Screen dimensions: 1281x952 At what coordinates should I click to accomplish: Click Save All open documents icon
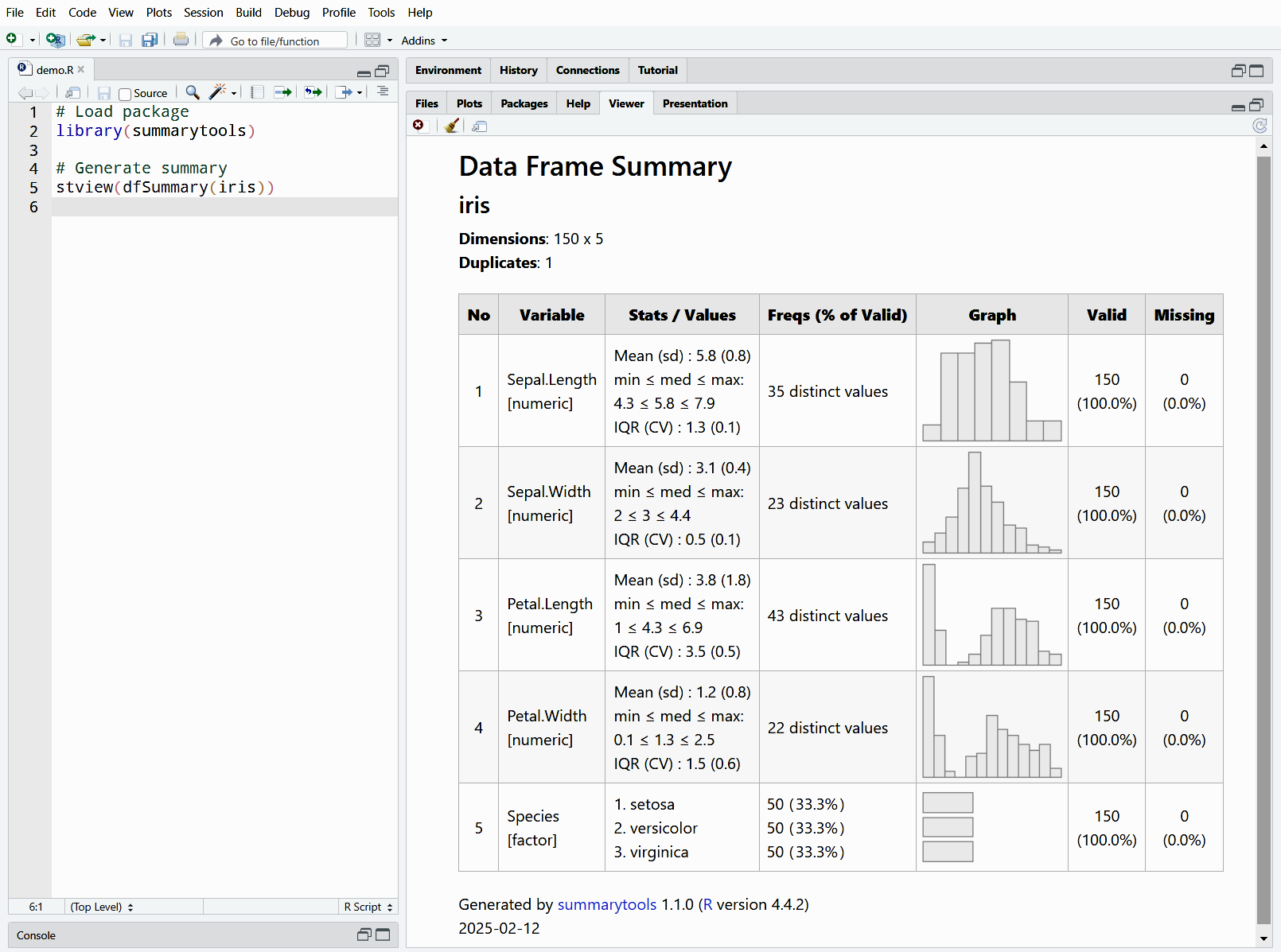[150, 40]
